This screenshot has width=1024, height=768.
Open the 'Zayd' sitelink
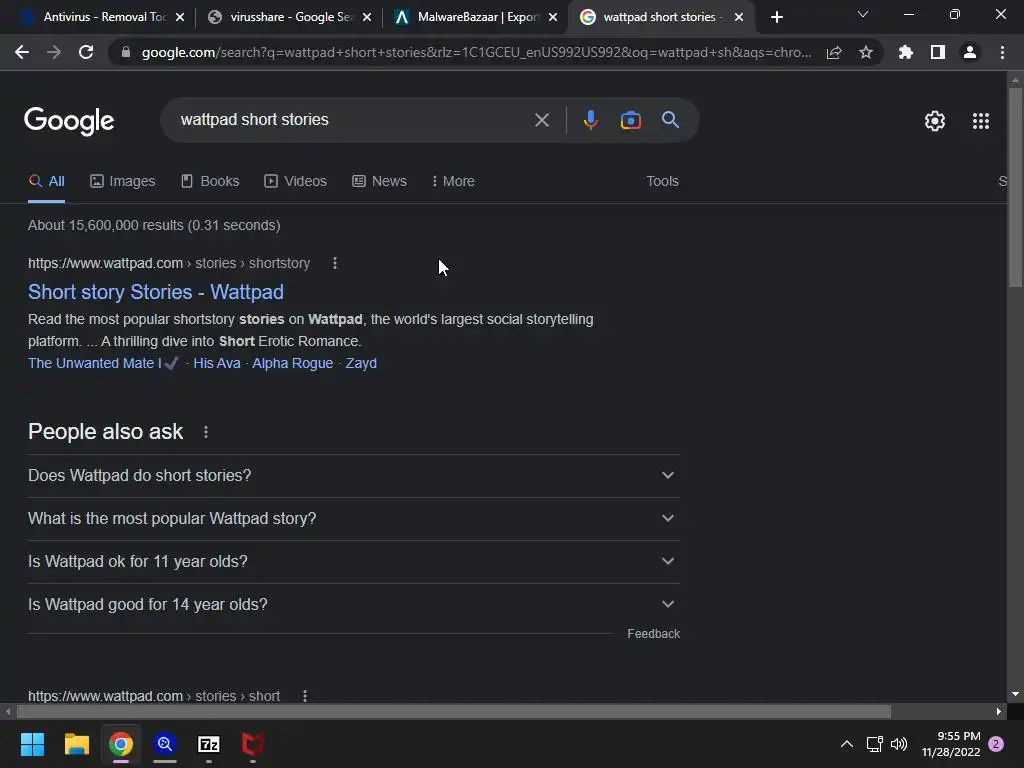click(361, 363)
